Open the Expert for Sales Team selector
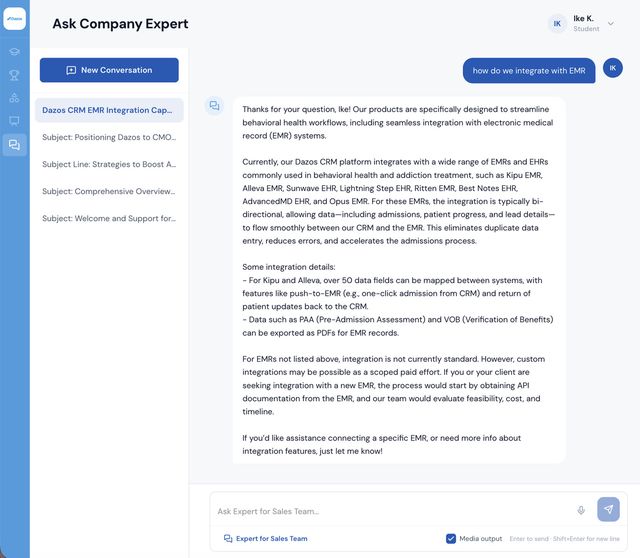Viewport: 640px width, 558px height. coord(266,538)
